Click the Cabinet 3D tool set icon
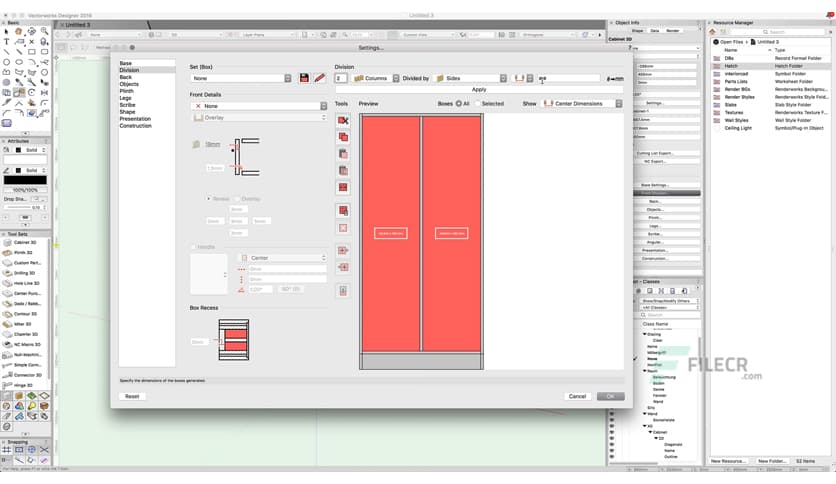The image size is (836, 484). coord(7,243)
